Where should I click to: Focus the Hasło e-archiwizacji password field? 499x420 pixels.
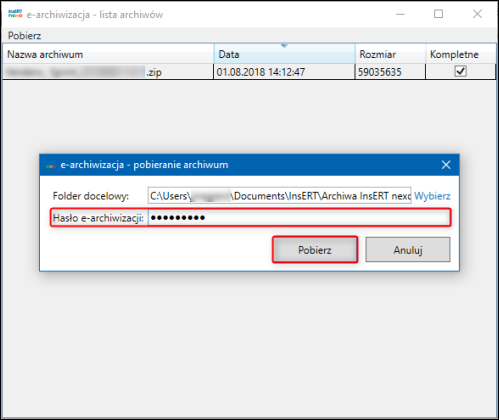tap(299, 218)
